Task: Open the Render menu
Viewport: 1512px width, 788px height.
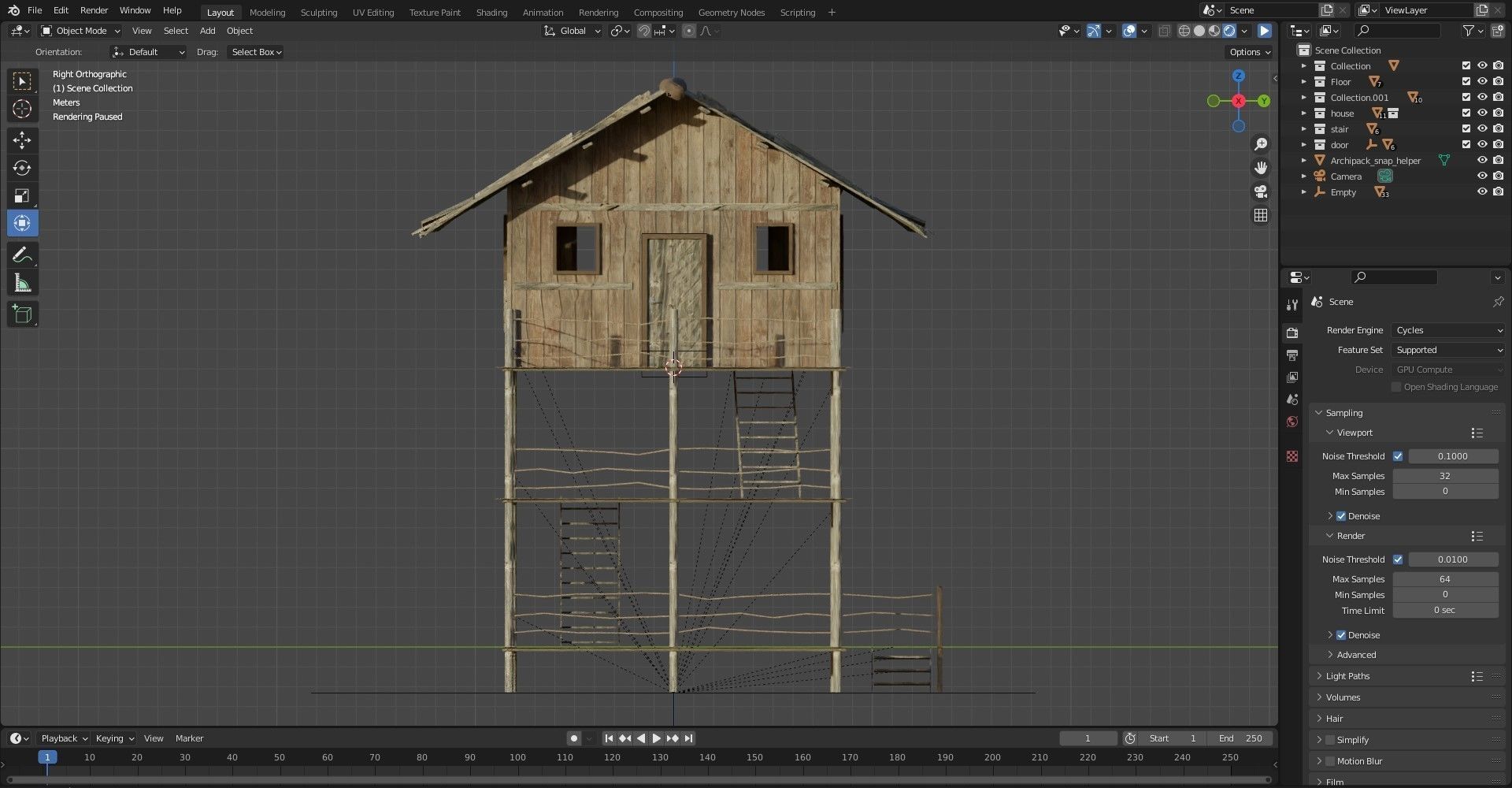Action: pyautogui.click(x=94, y=10)
